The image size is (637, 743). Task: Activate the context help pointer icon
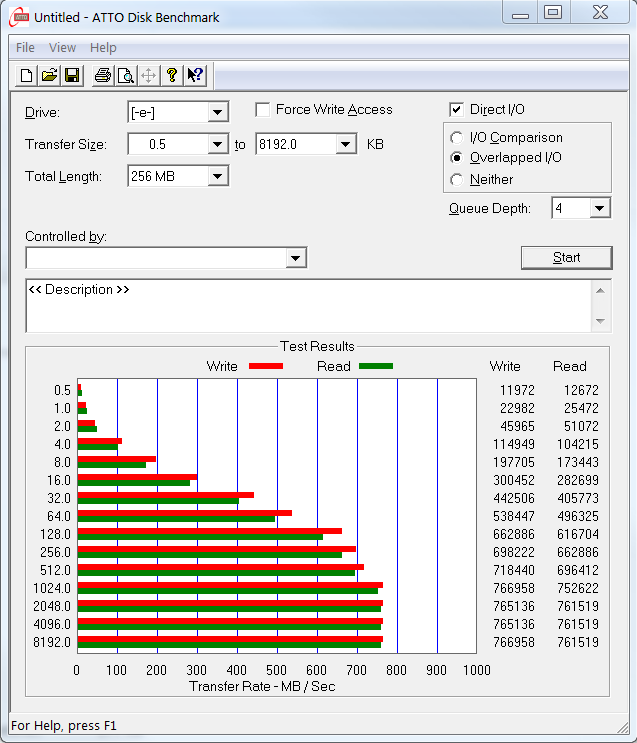[x=195, y=75]
